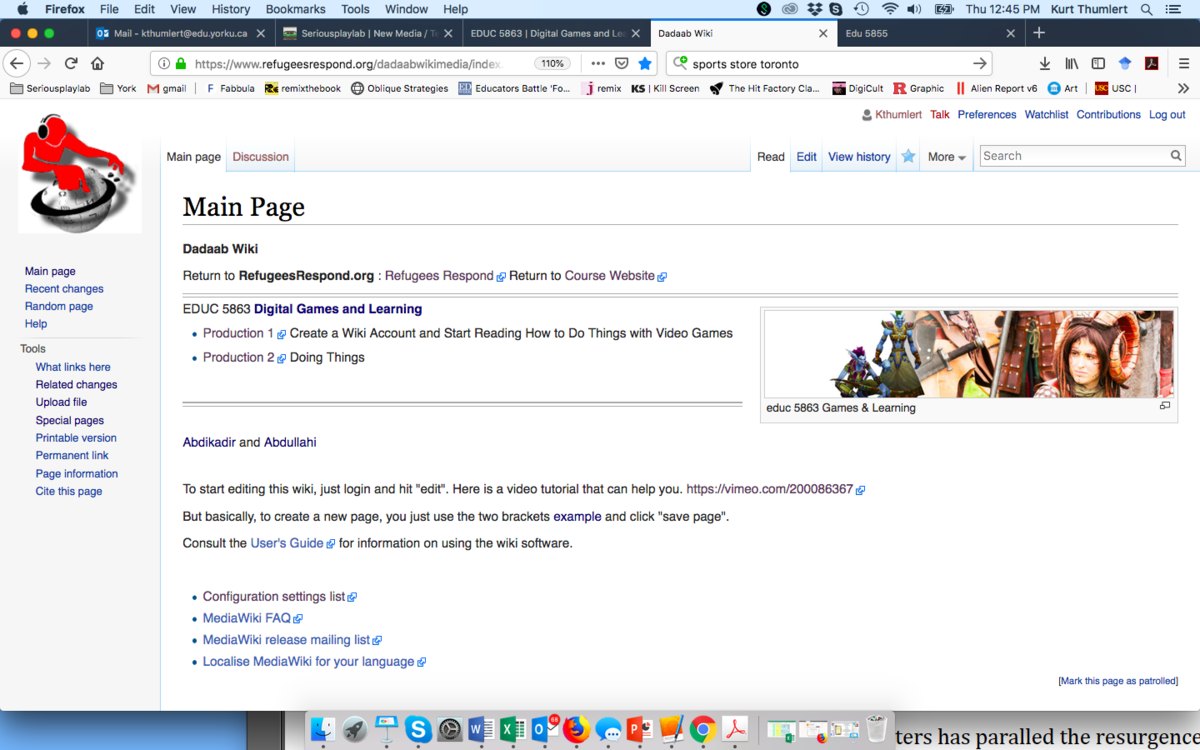
Task: Open the Seriousplaylab bookmarks folder
Action: 50,88
